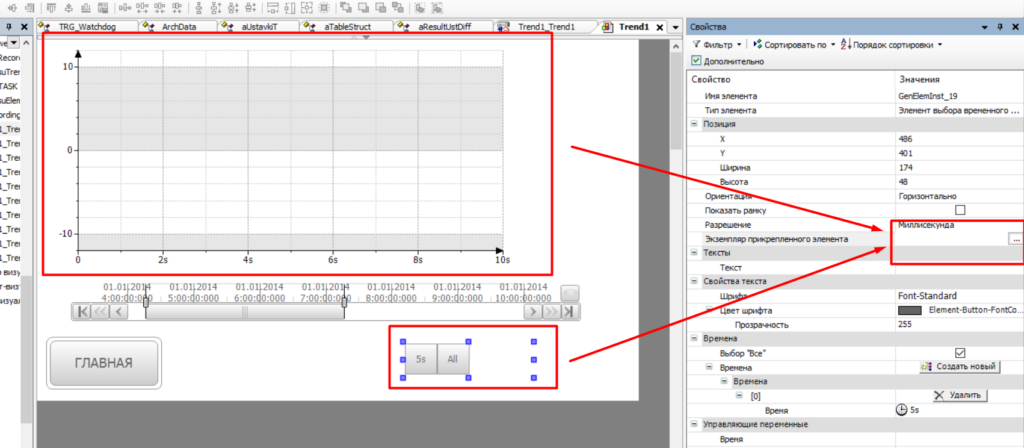Jump to start of trend range

(x=82, y=312)
